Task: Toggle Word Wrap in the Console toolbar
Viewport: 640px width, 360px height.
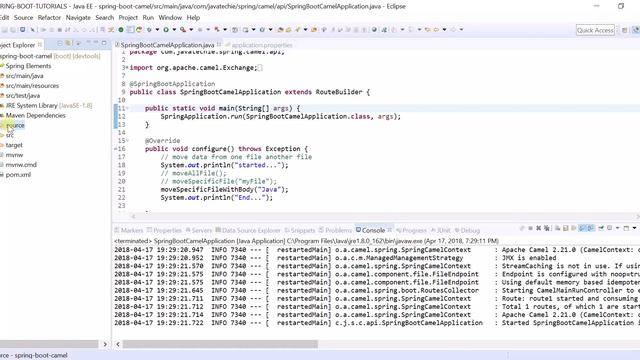Action: point(573,228)
